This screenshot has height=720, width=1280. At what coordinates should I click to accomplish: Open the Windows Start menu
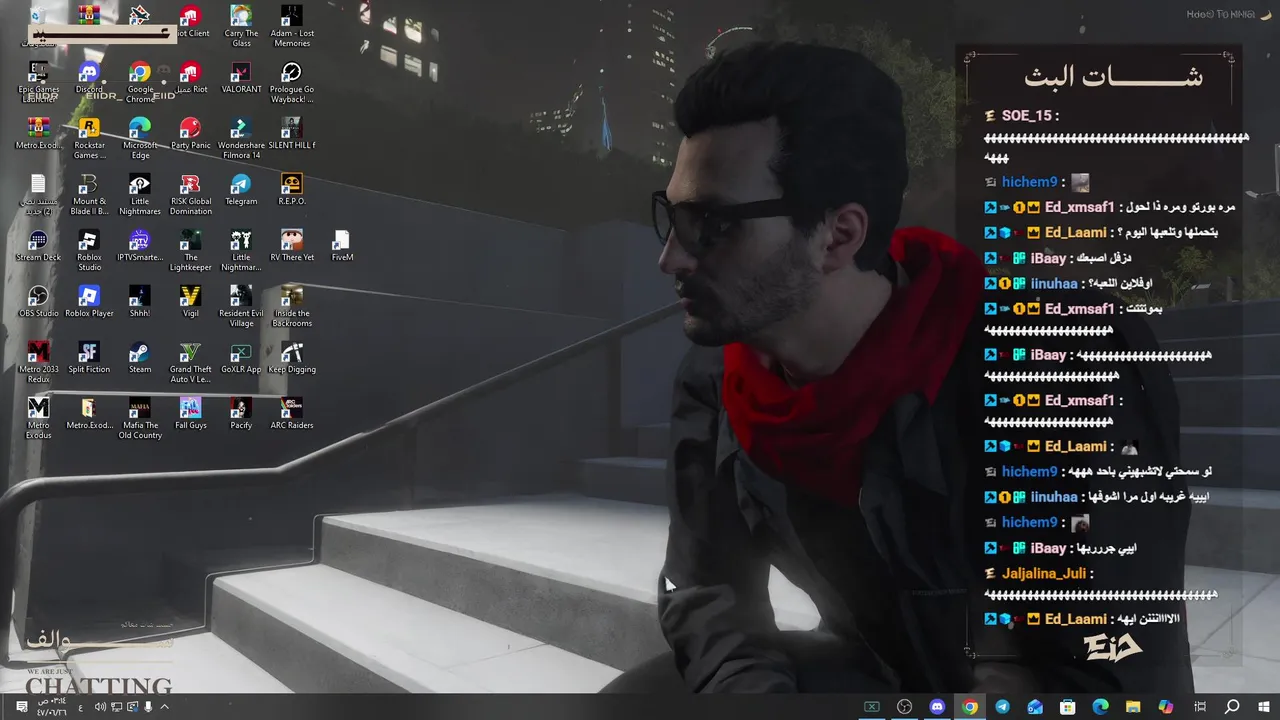[1264, 707]
